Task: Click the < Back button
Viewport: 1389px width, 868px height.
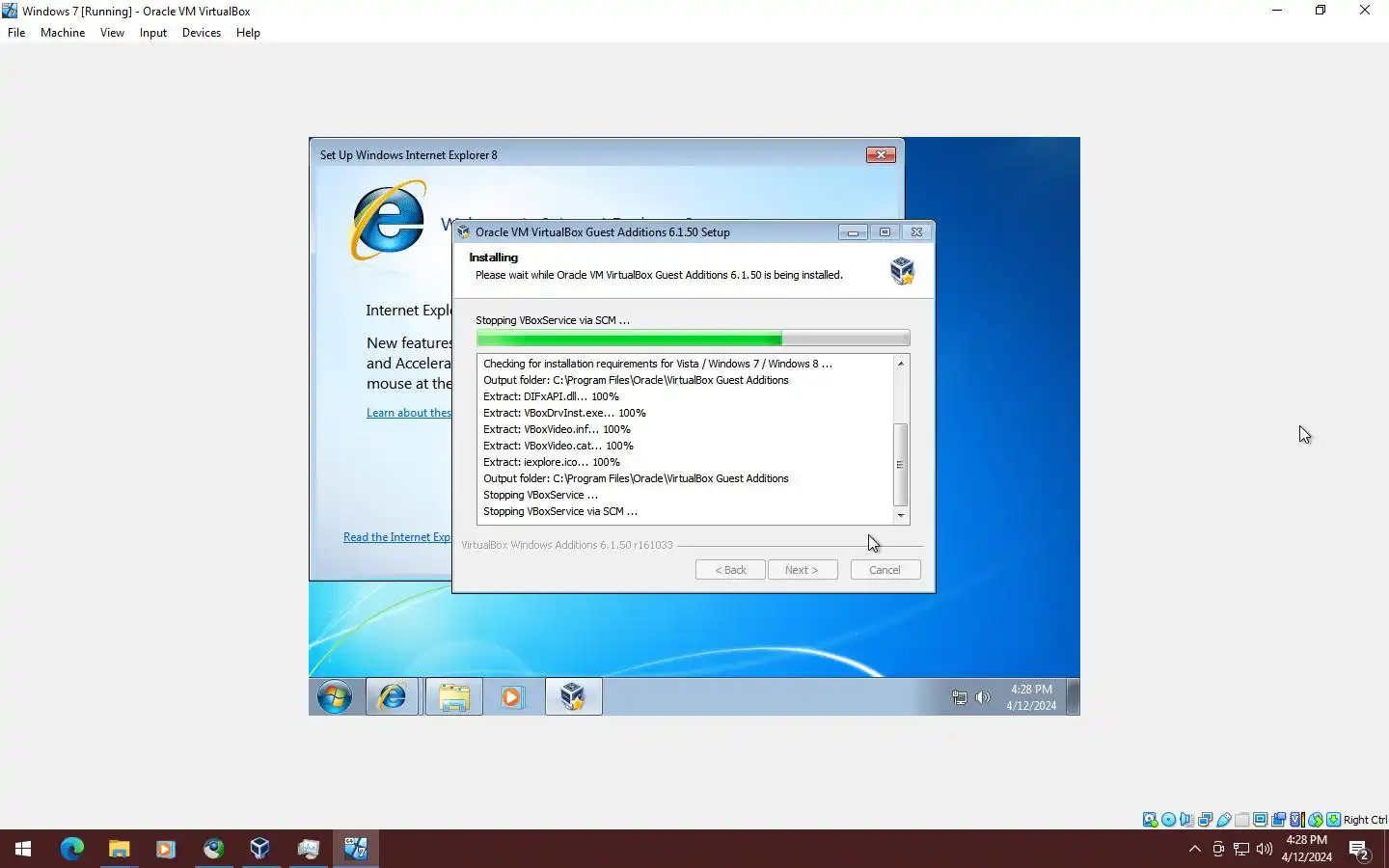Action: pos(730,570)
